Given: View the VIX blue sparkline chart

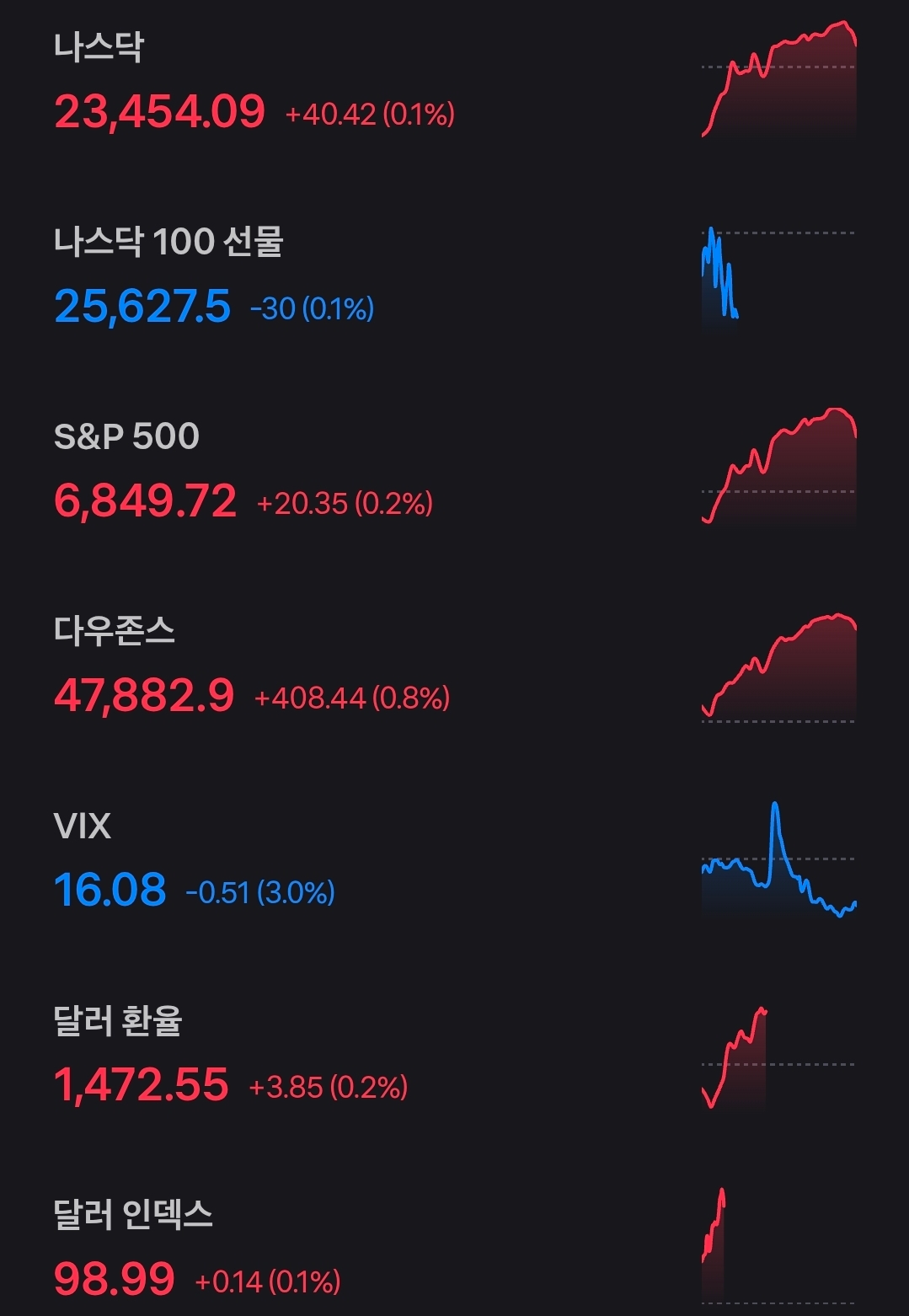Looking at the screenshot, I should pyautogui.click(x=778, y=861).
